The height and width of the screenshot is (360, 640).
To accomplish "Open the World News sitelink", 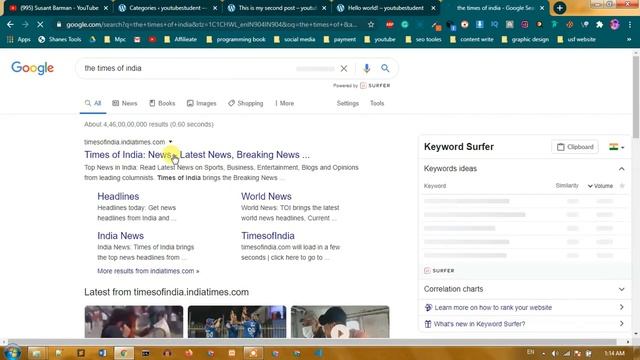I will (x=266, y=196).
